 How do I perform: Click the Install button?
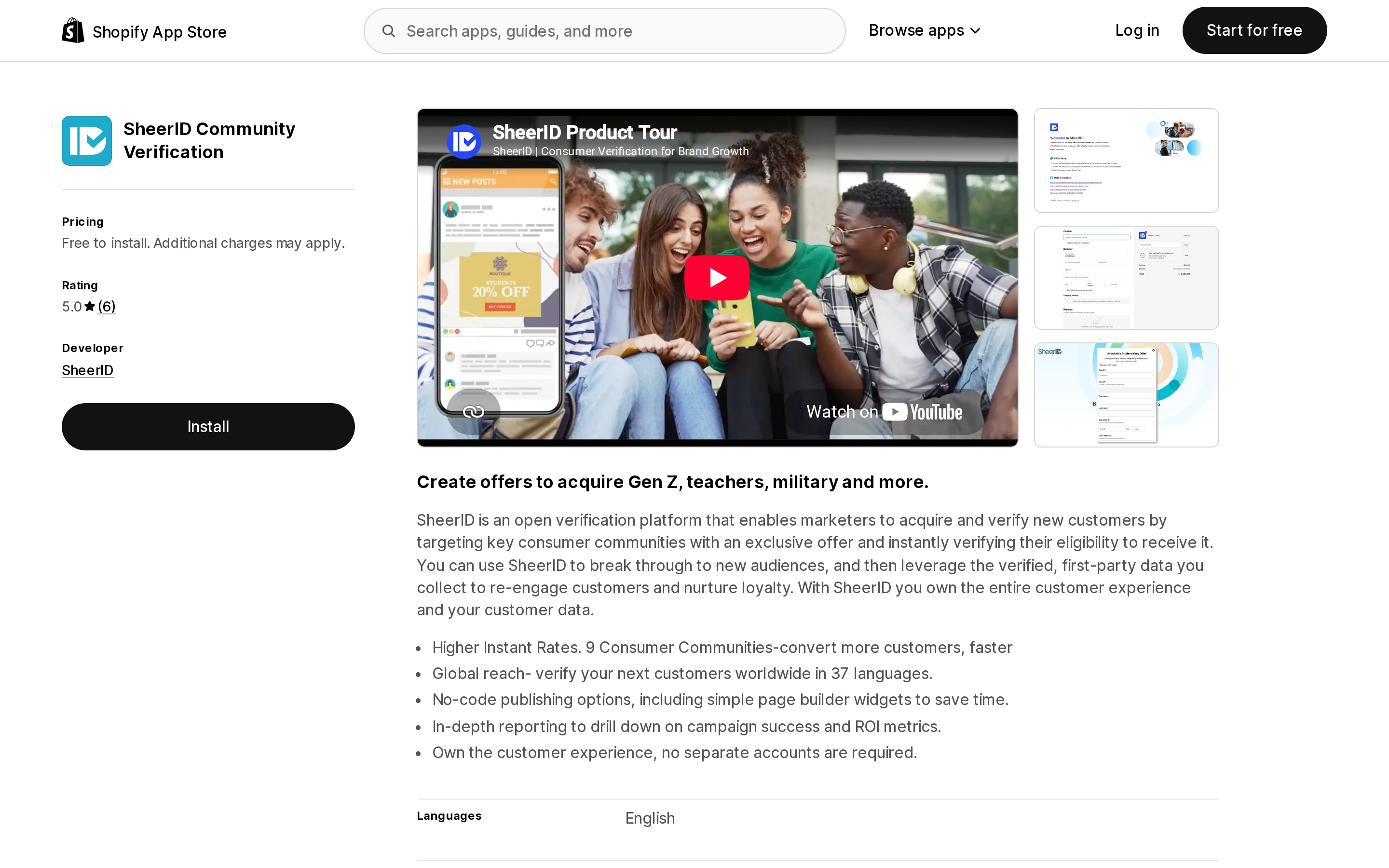click(x=208, y=427)
